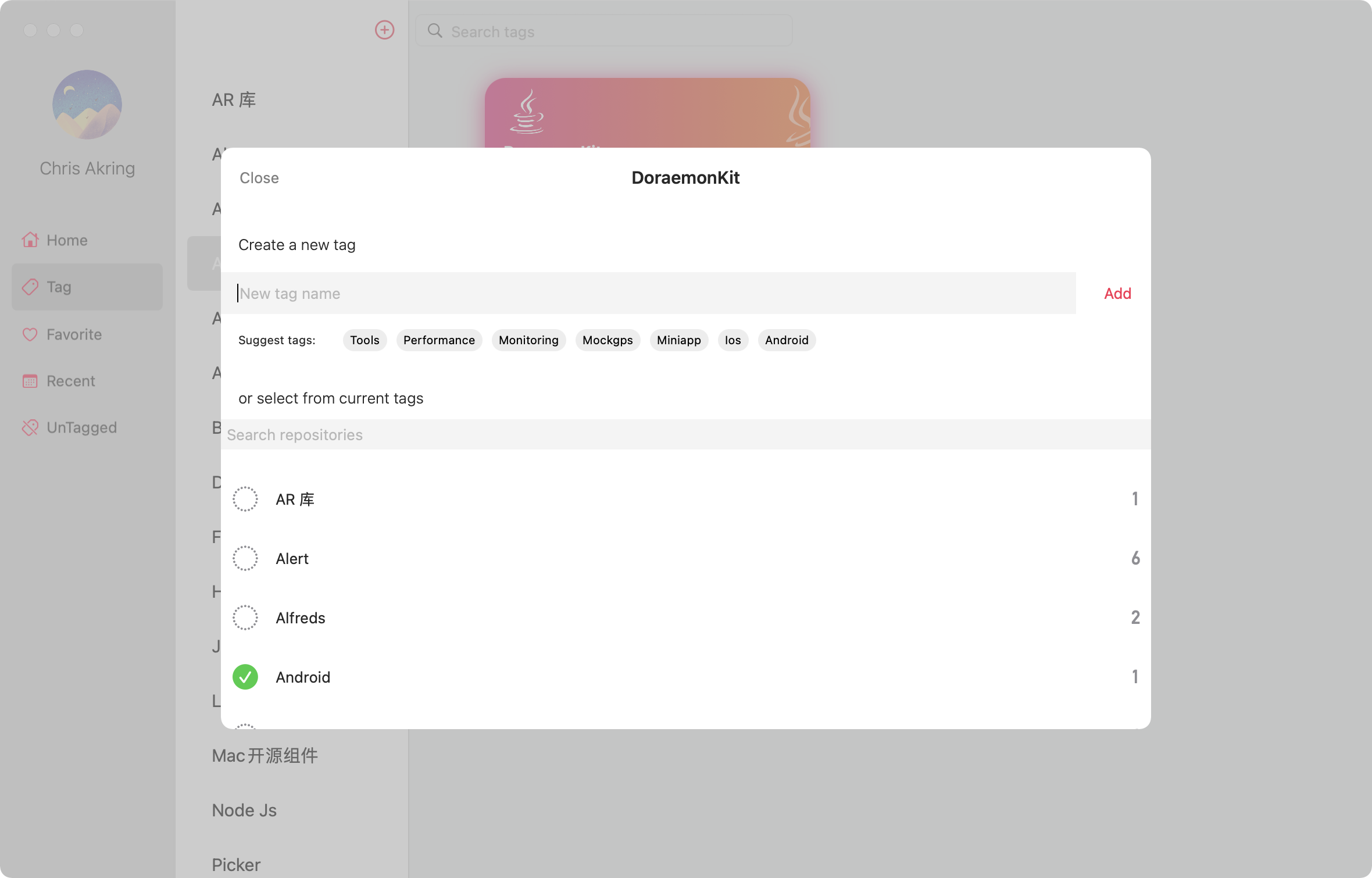This screenshot has width=1372, height=878.
Task: Add suggested tag Tools
Action: [x=365, y=340]
